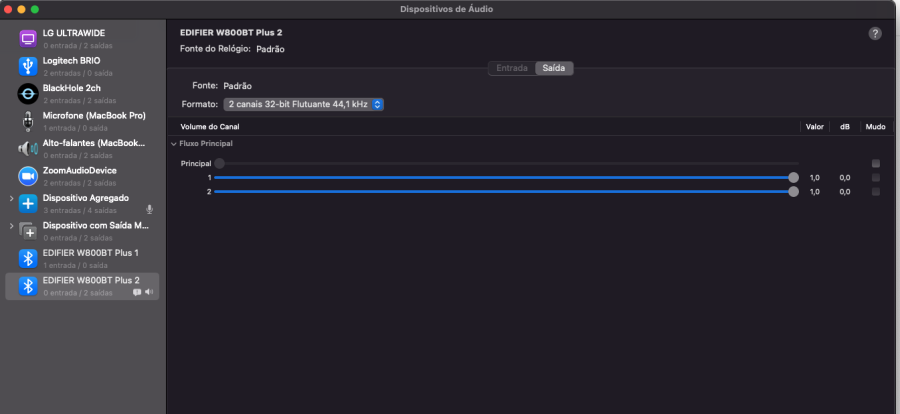900x414 pixels.
Task: Click the ZoomAudioDevice camera icon
Action: coord(28,176)
